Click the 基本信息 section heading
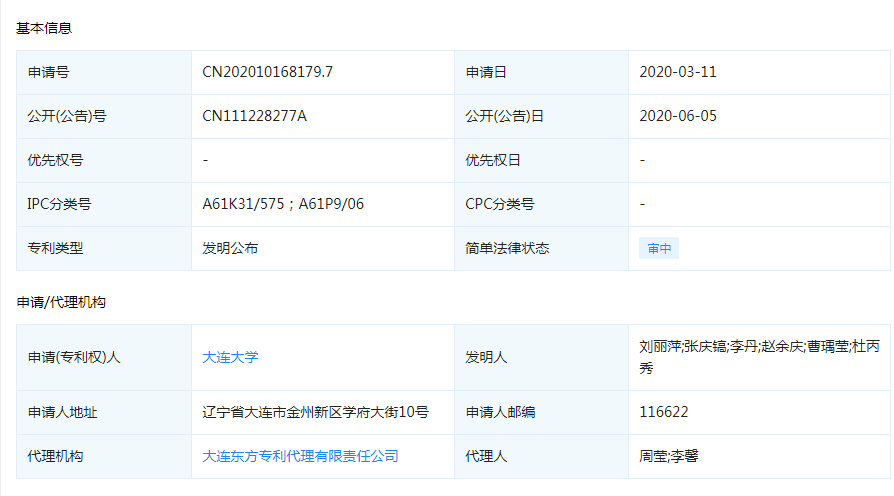894x496 pixels. pyautogui.click(x=44, y=28)
